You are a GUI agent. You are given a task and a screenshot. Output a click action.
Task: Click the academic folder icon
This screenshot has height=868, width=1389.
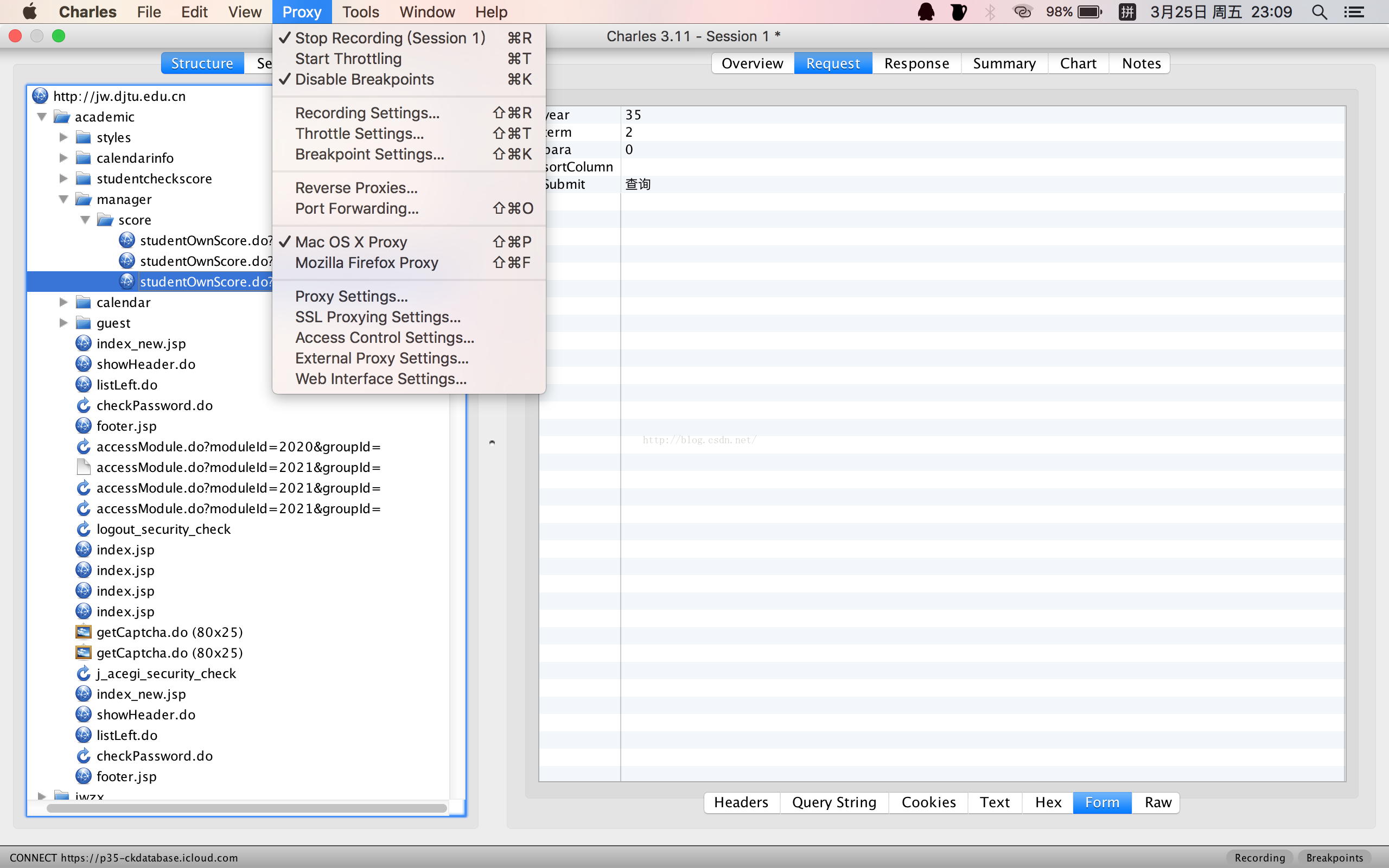[62, 117]
